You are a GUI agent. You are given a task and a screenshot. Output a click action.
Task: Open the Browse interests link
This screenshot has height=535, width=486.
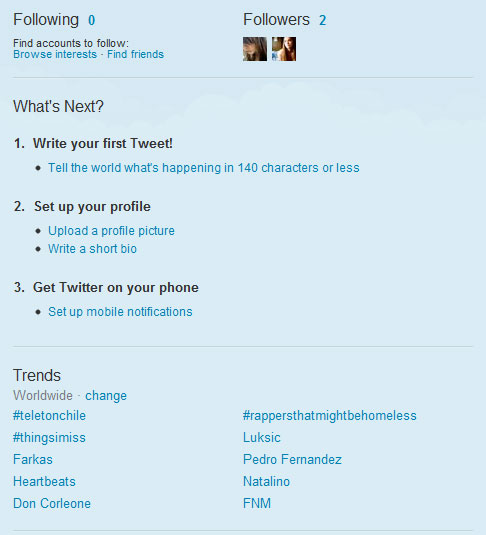point(55,54)
